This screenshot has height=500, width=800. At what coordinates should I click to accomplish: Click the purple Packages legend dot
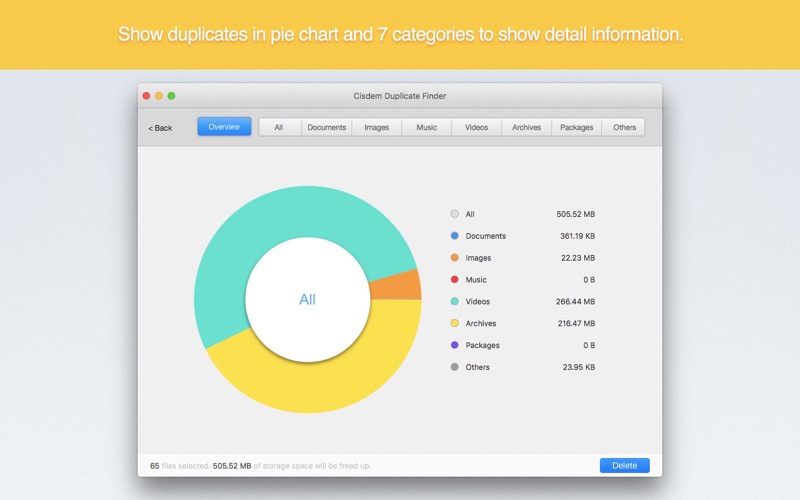click(x=455, y=345)
